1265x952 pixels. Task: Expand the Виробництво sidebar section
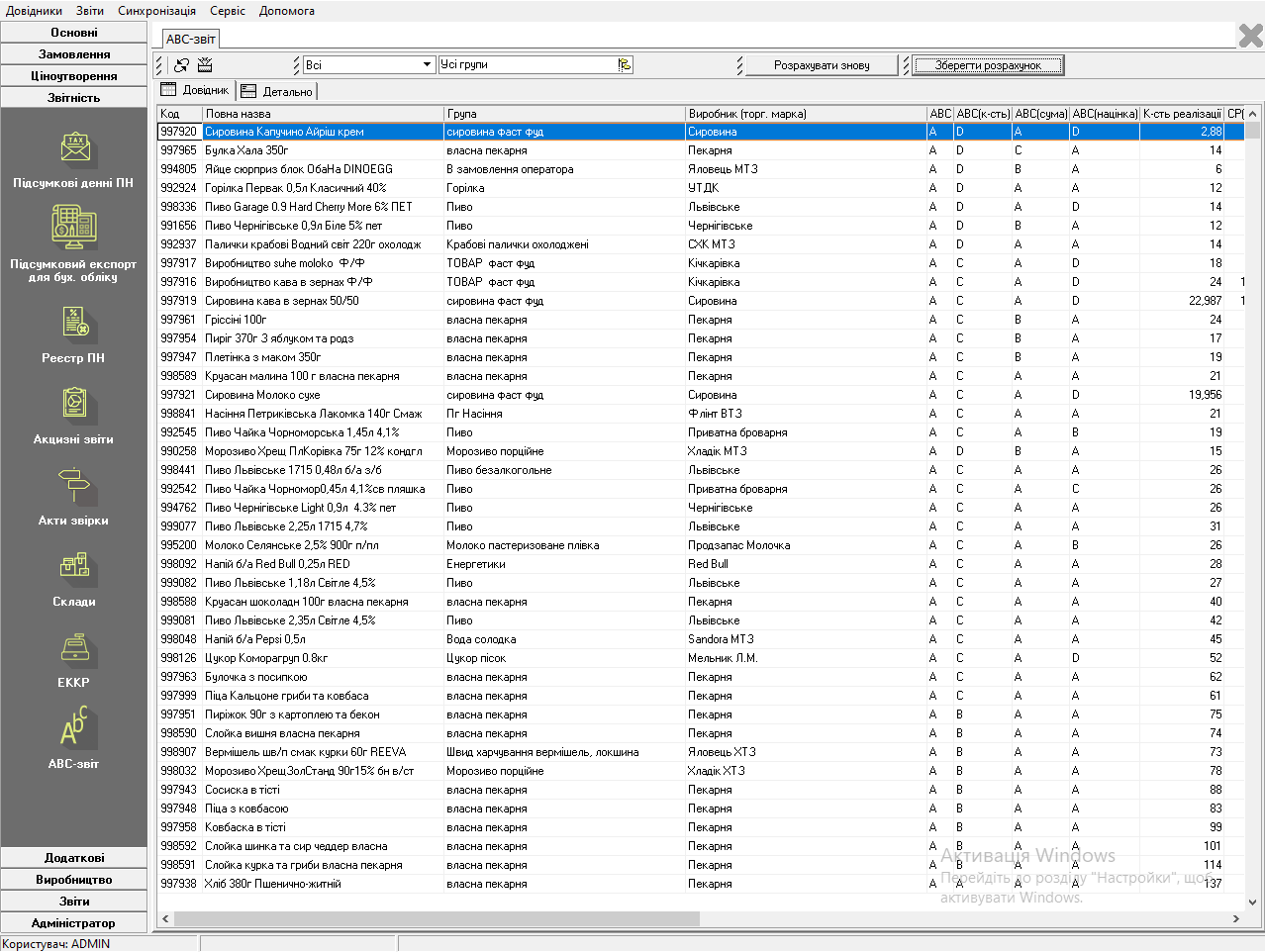74,880
